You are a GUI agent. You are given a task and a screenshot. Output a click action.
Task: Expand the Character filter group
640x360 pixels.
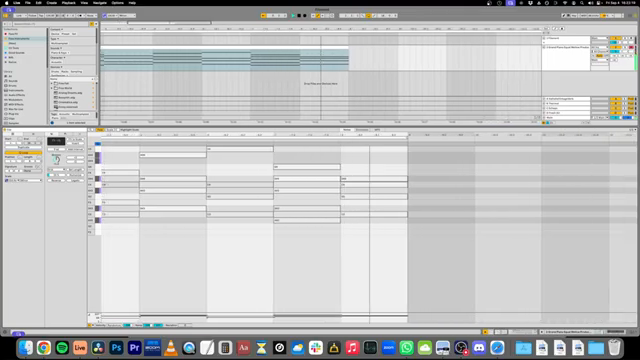[58, 58]
